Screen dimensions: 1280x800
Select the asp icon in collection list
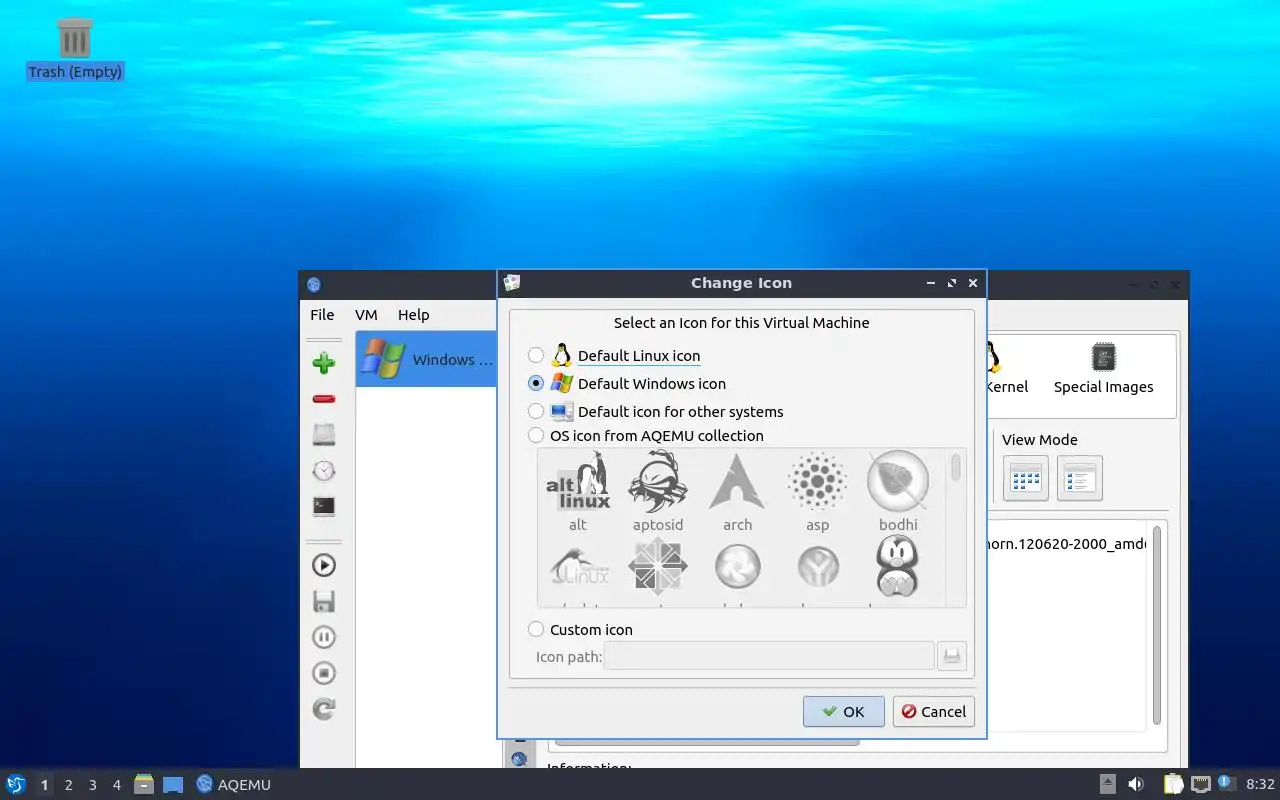tap(817, 490)
